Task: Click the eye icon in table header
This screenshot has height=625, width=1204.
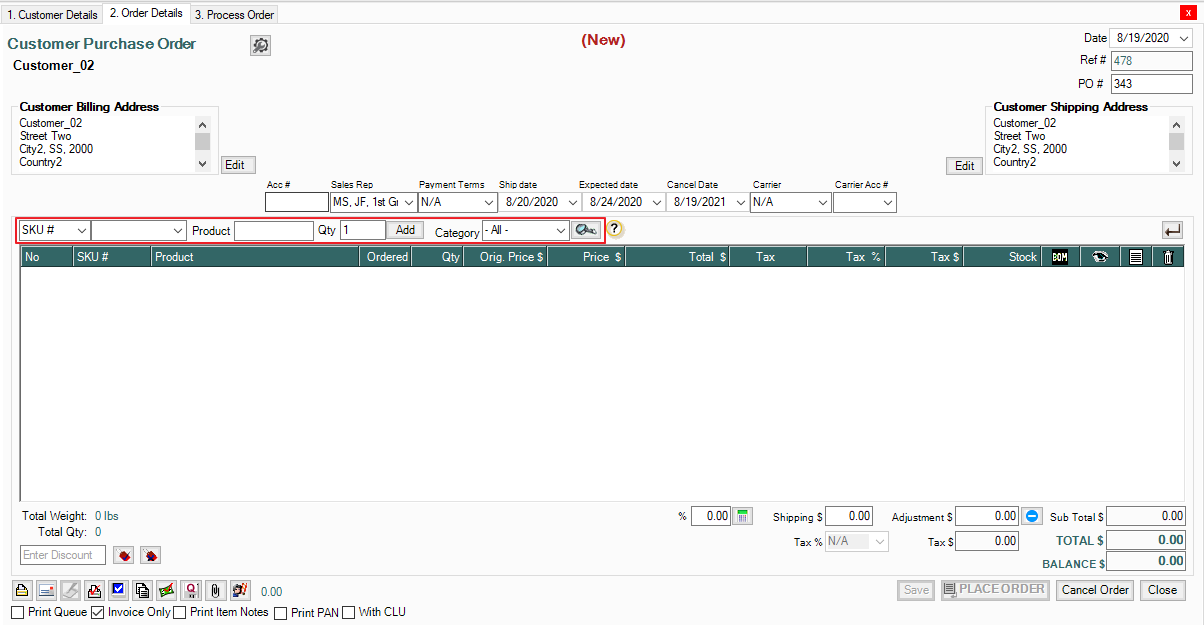Action: 1100,257
